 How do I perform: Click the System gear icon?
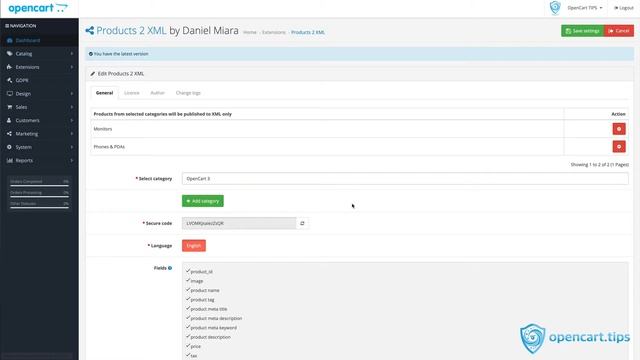click(9, 147)
